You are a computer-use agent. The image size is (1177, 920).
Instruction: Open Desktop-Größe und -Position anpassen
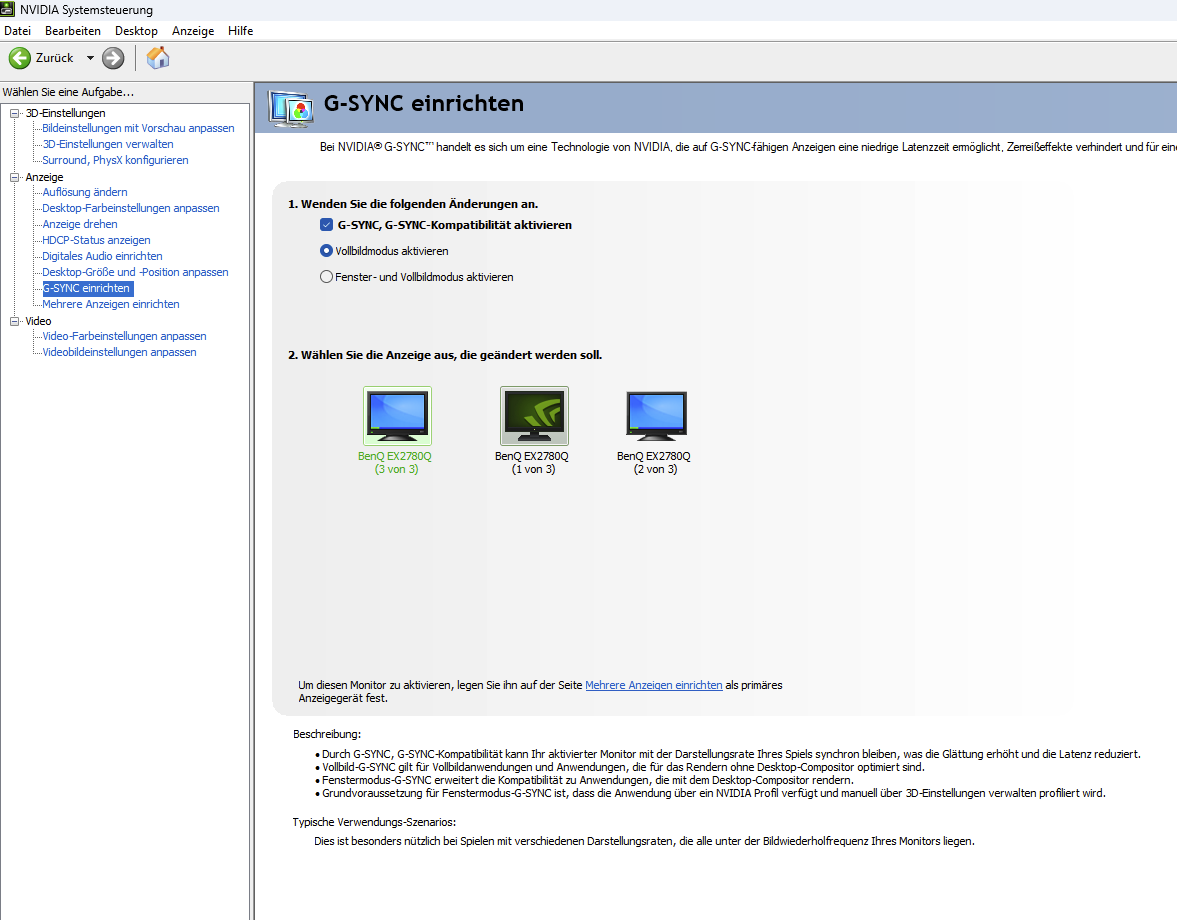[135, 272]
